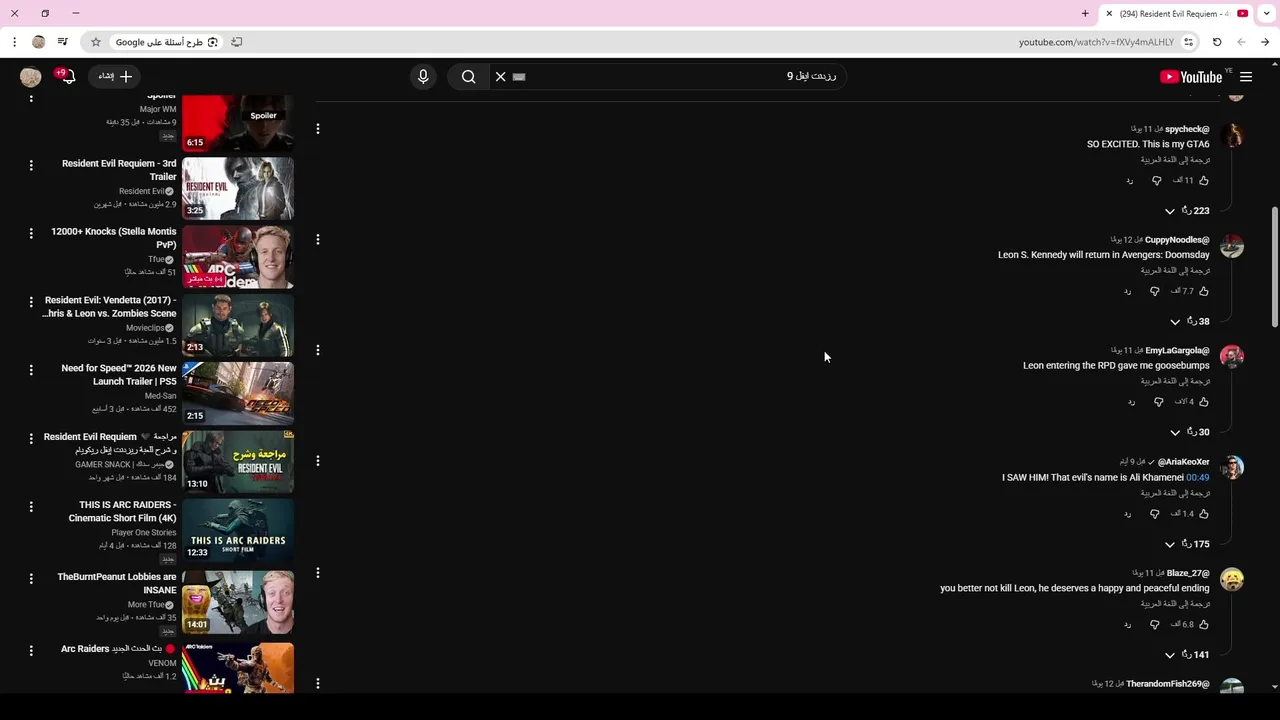Like the AriaKeoXer comment
Viewport: 1280px width, 720px height.
pyautogui.click(x=1203, y=514)
